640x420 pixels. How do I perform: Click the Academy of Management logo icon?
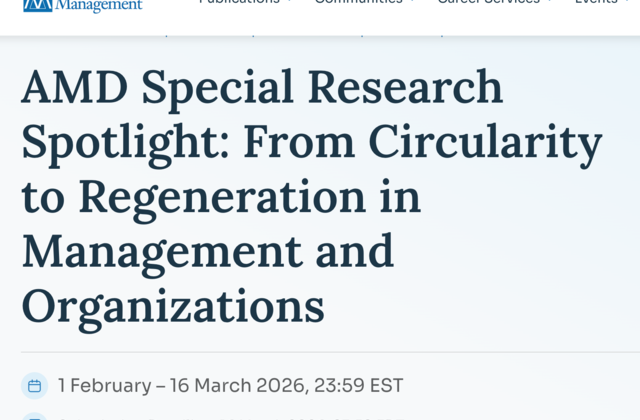point(38,5)
